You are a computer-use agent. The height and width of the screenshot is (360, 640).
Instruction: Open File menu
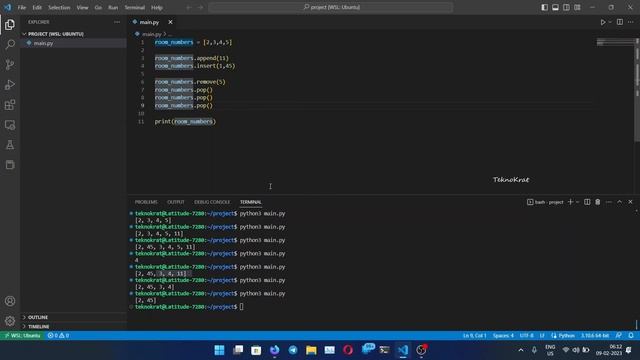click(22, 7)
